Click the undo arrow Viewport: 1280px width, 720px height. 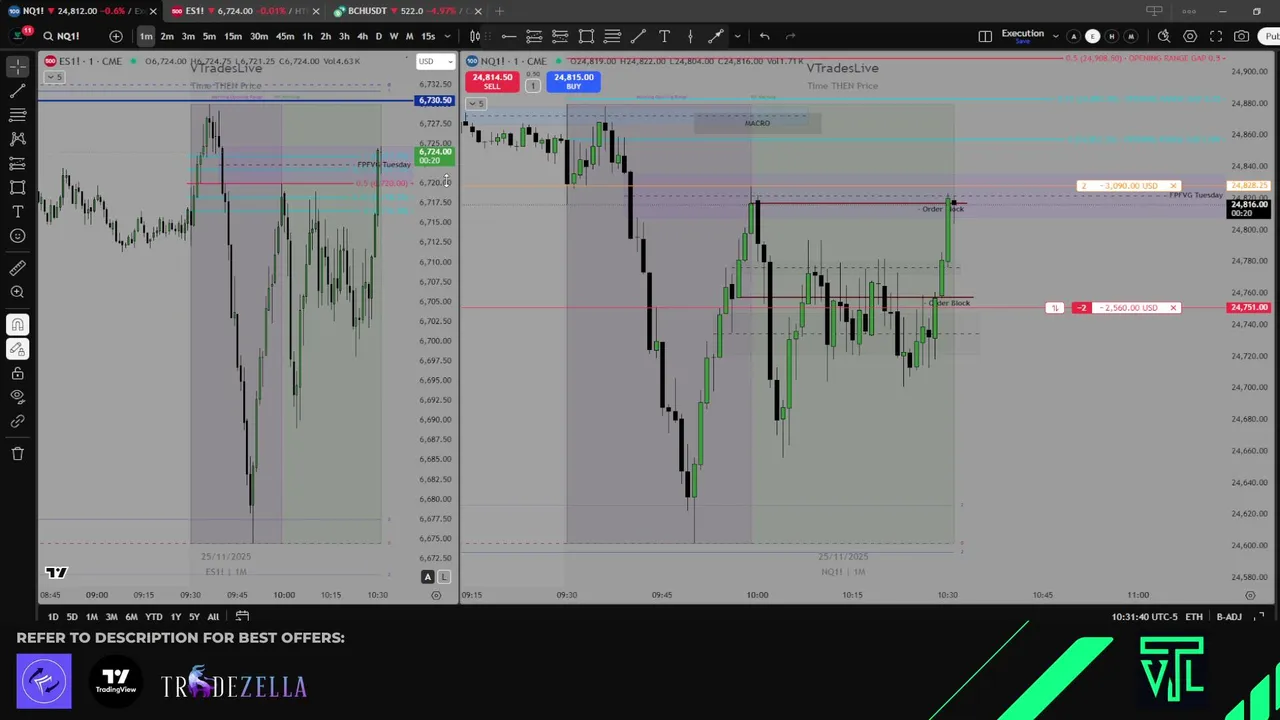(764, 36)
